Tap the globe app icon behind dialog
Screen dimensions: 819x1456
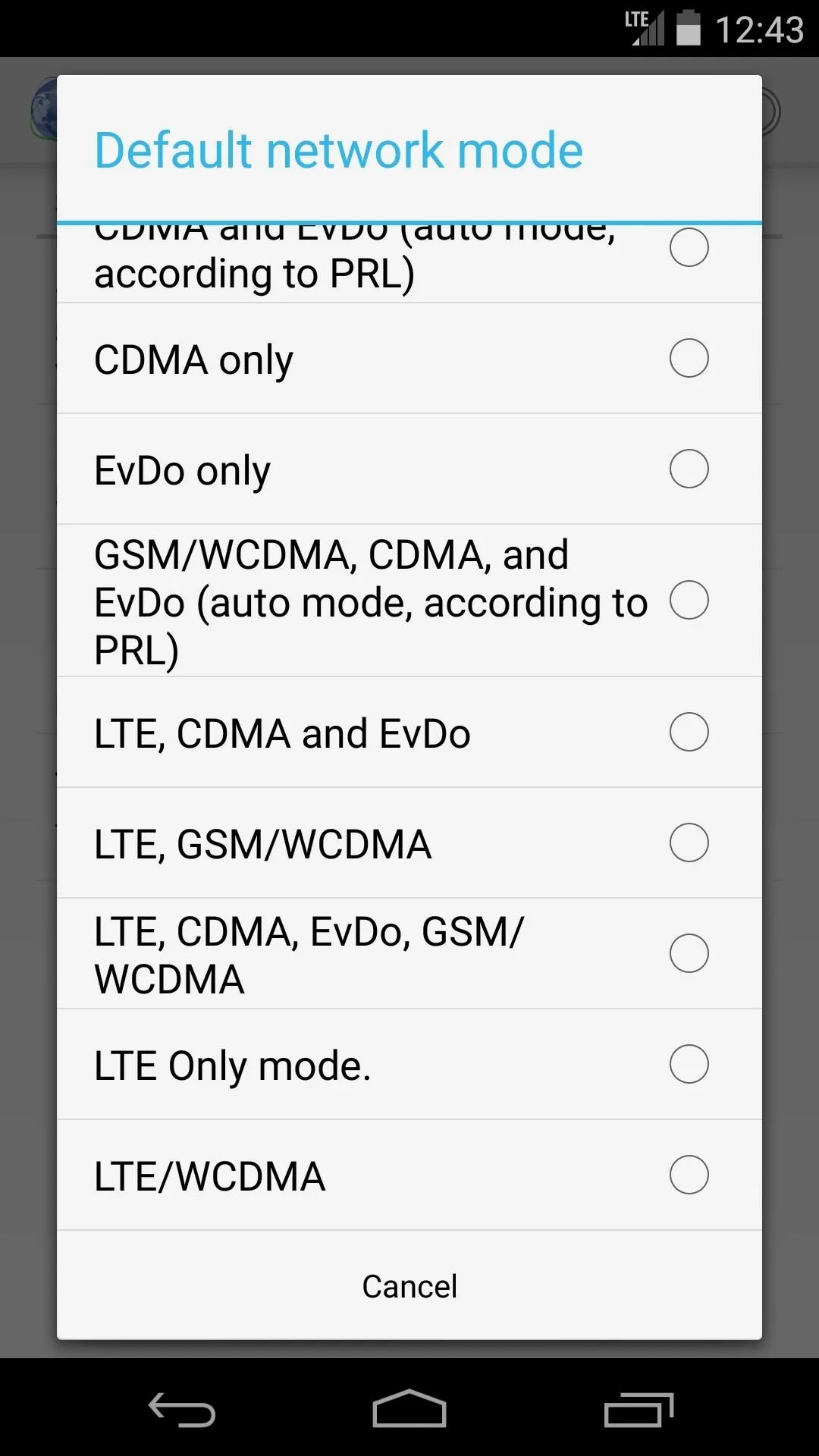coord(44,111)
